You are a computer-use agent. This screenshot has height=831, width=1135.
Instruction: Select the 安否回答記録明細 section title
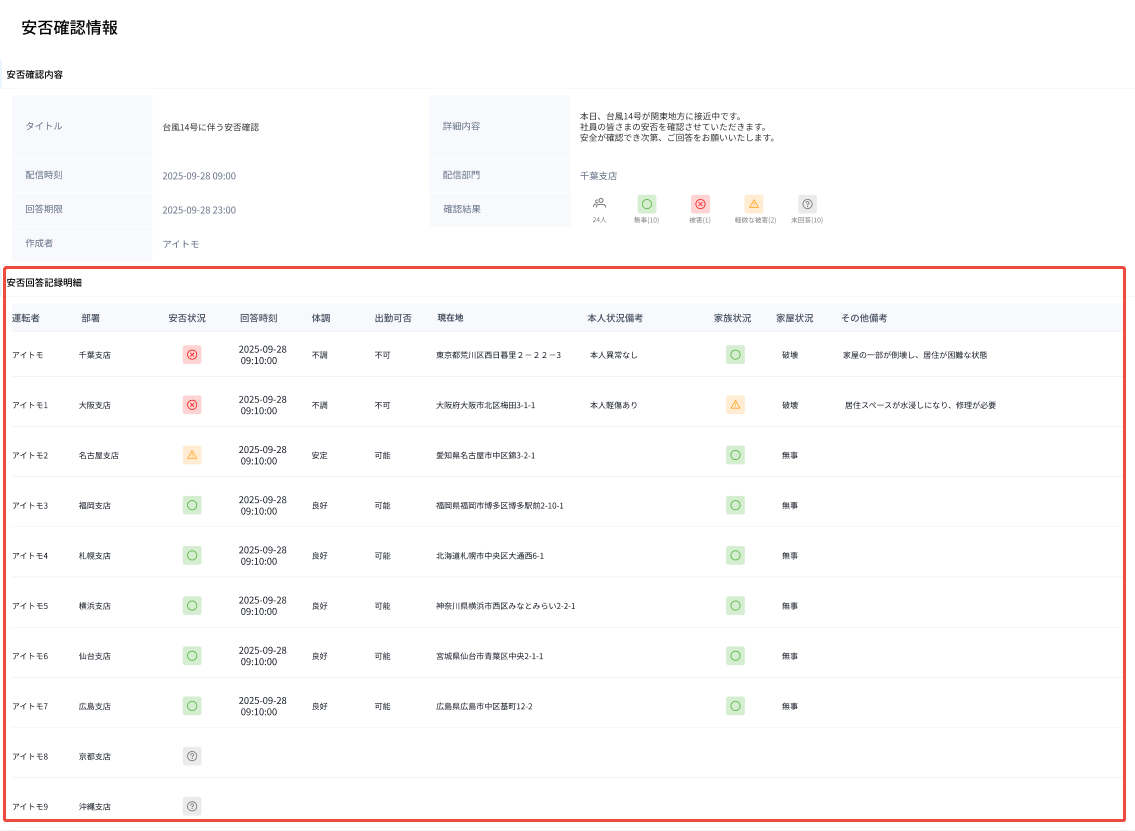pyautogui.click(x=44, y=283)
